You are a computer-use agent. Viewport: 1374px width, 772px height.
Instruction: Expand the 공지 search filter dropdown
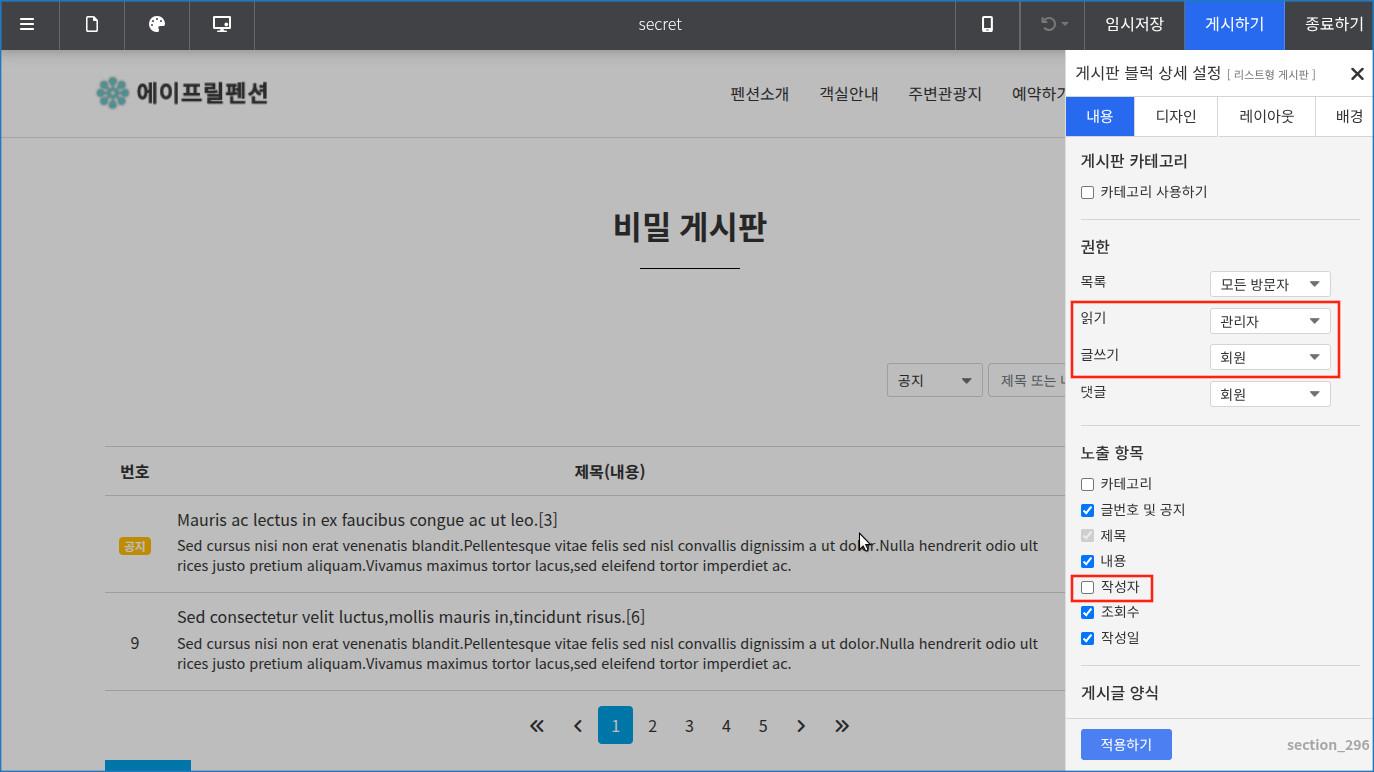tap(934, 380)
